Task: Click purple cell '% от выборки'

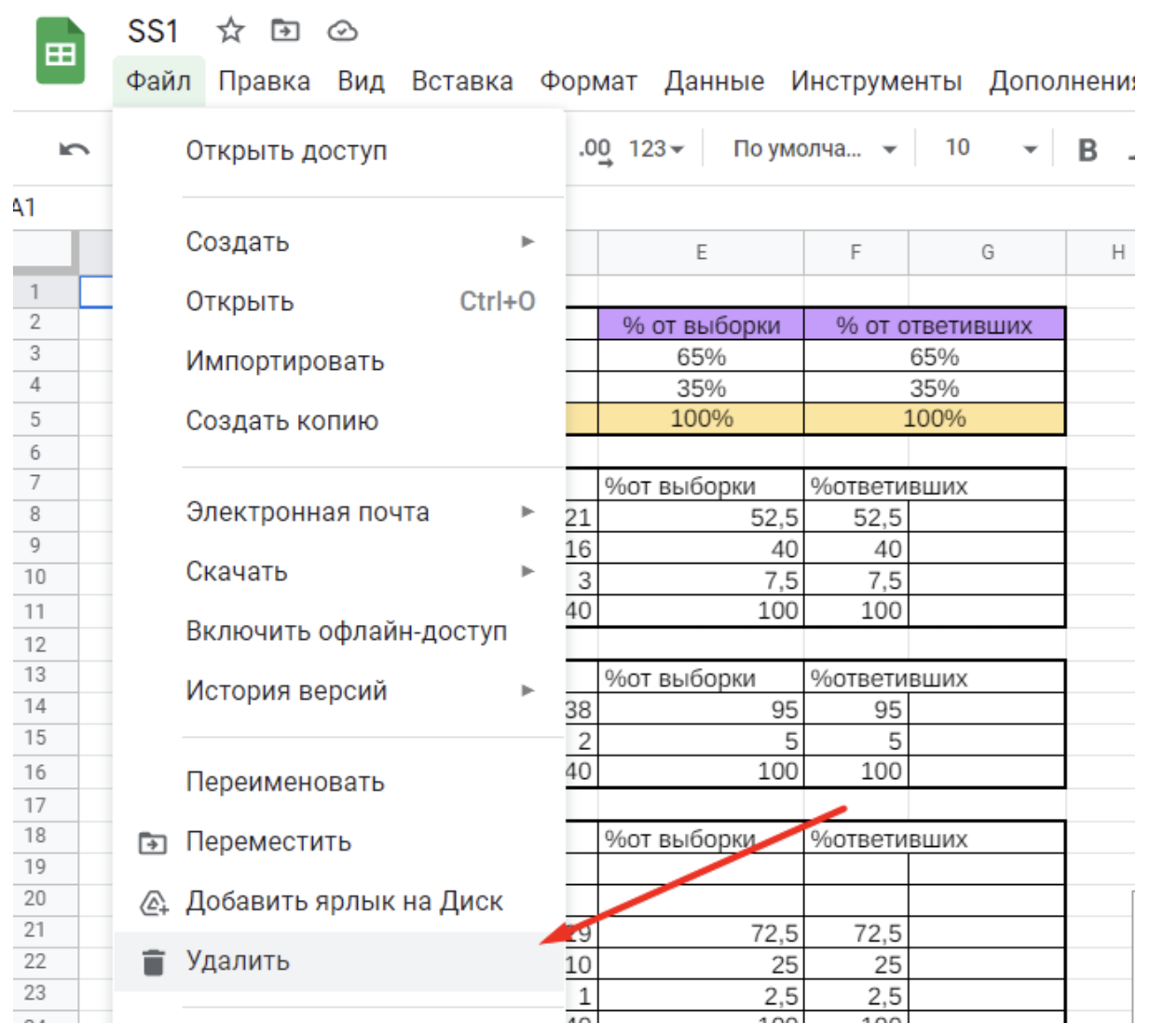Action: point(701,325)
